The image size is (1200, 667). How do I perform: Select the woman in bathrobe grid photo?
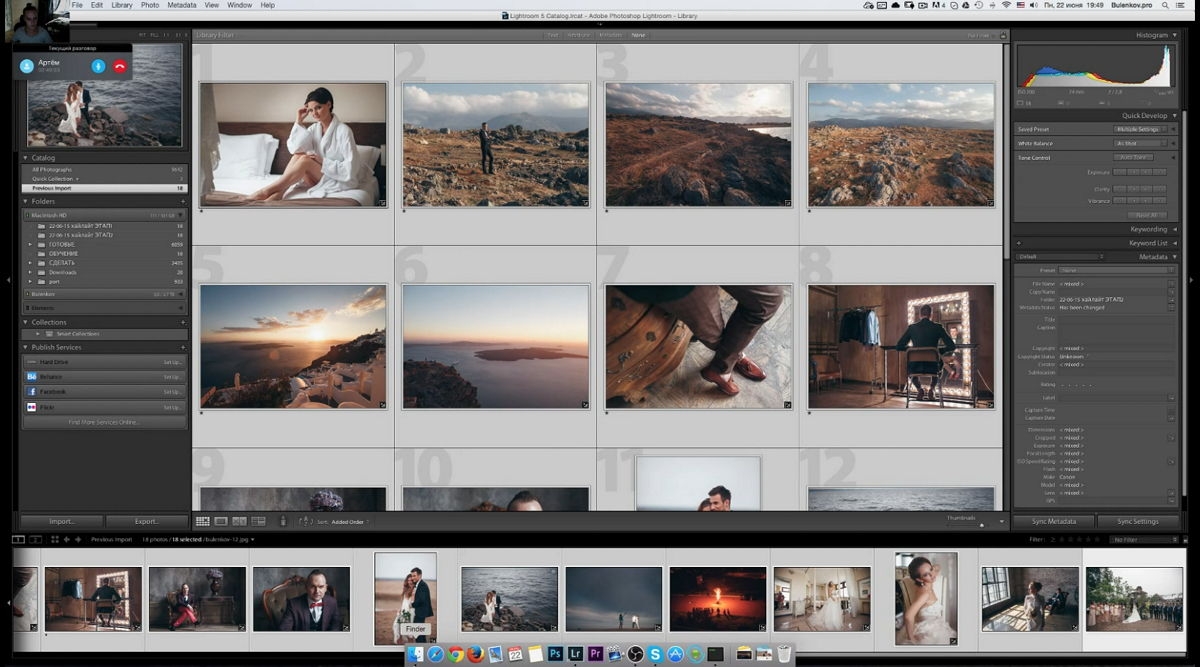293,145
